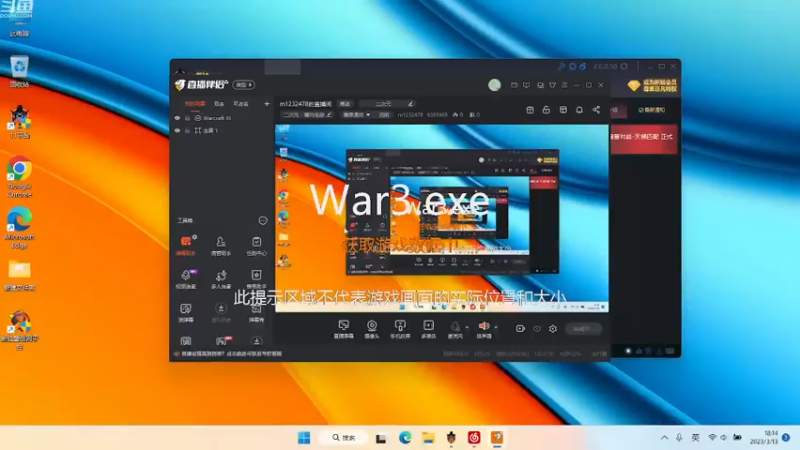Image resolution: width=800 pixels, height=450 pixels.
Task: Toggle visibility of the 全屏 1 source
Action: (x=178, y=131)
